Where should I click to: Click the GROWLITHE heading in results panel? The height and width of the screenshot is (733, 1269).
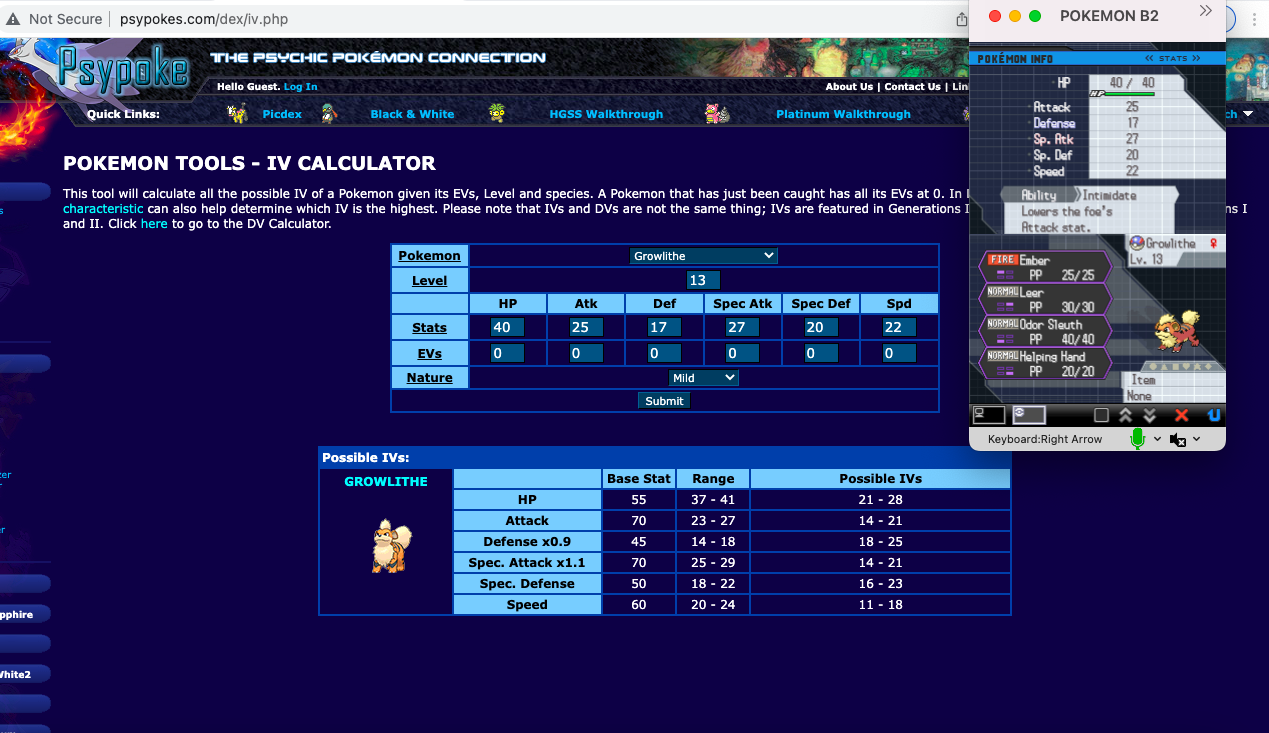pyautogui.click(x=386, y=482)
